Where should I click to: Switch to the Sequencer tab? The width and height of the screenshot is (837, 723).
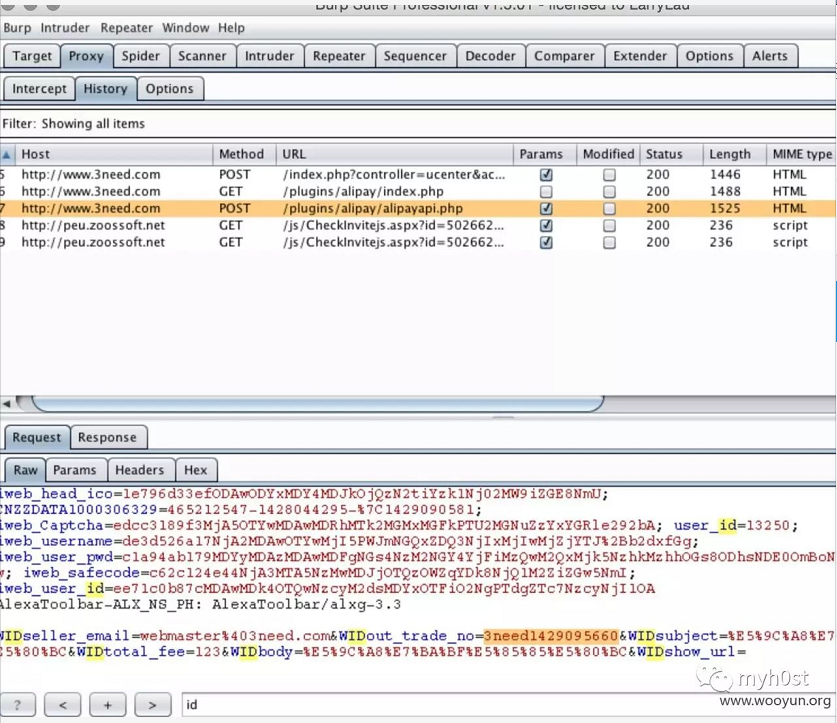[415, 56]
